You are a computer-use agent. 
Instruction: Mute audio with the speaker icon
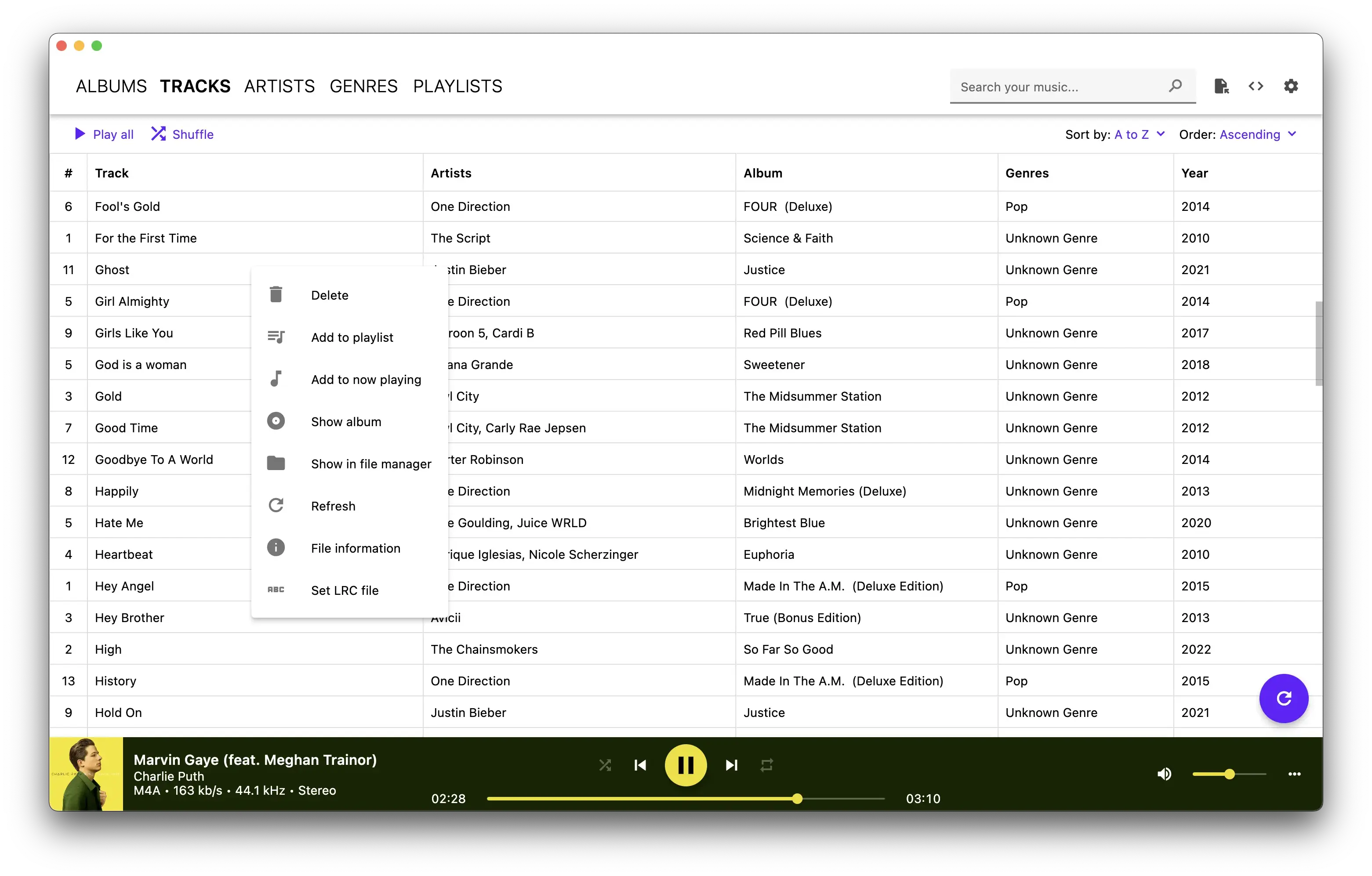[x=1164, y=774]
